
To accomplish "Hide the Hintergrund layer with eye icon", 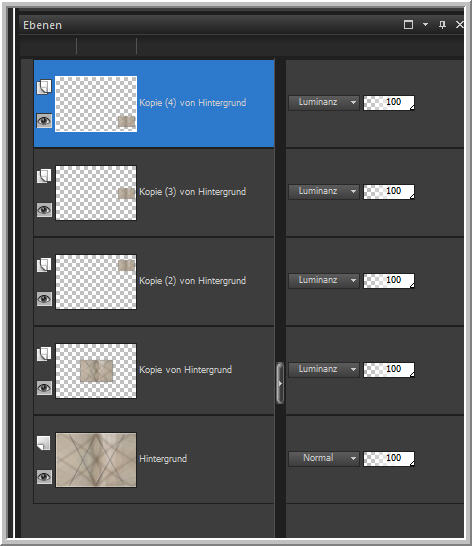I will 44,477.
